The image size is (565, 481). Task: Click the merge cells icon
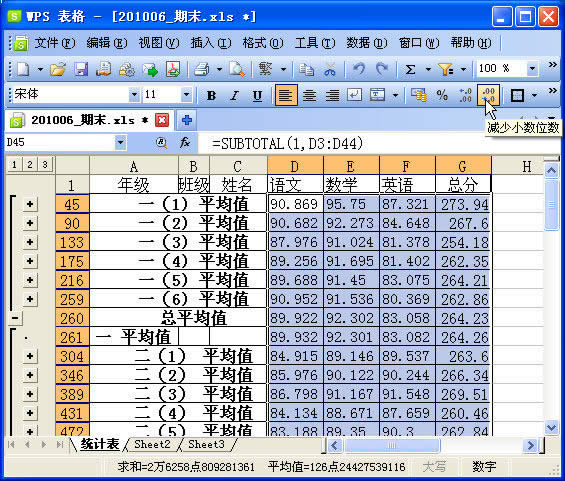point(377,95)
